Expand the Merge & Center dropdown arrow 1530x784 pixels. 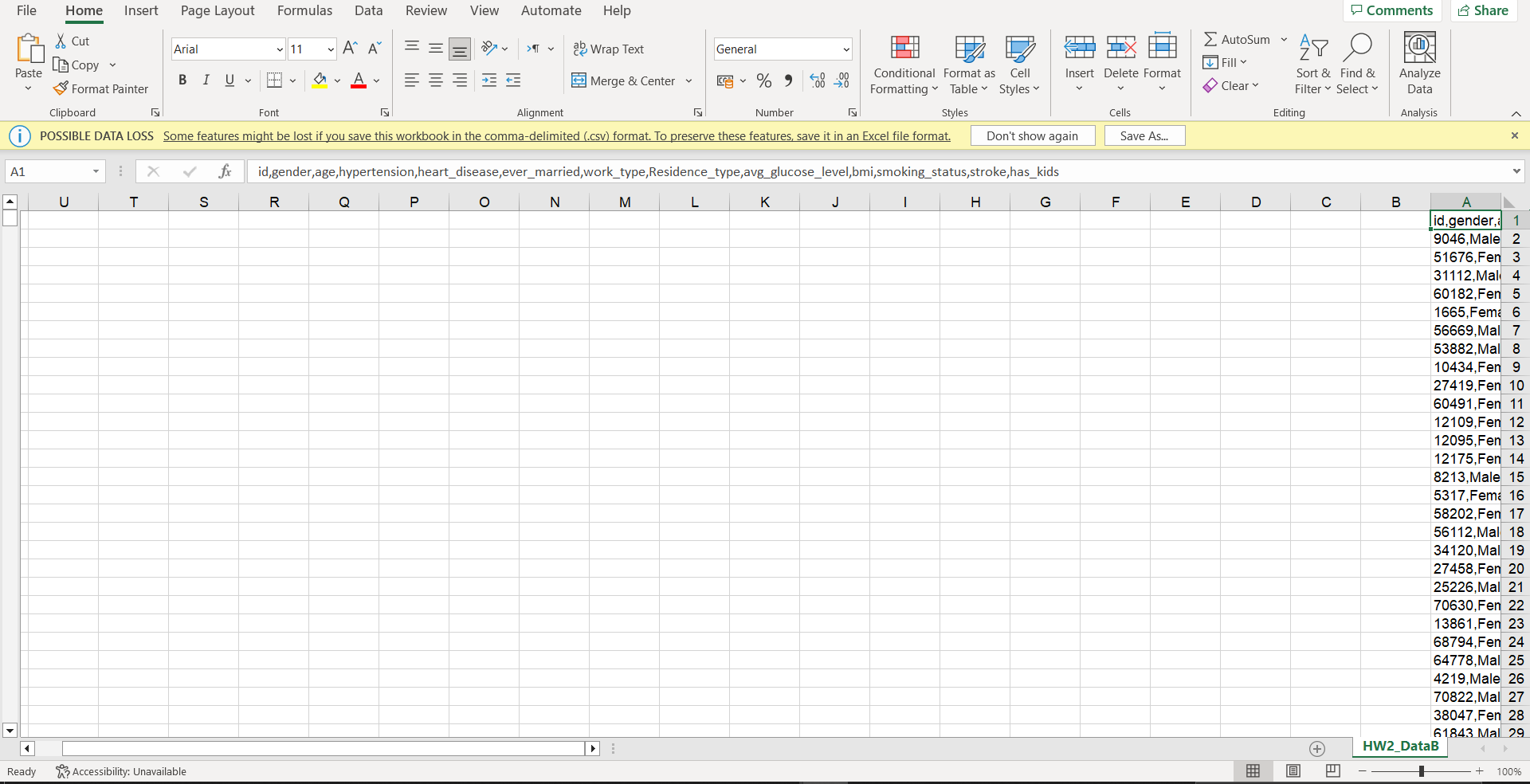[689, 80]
